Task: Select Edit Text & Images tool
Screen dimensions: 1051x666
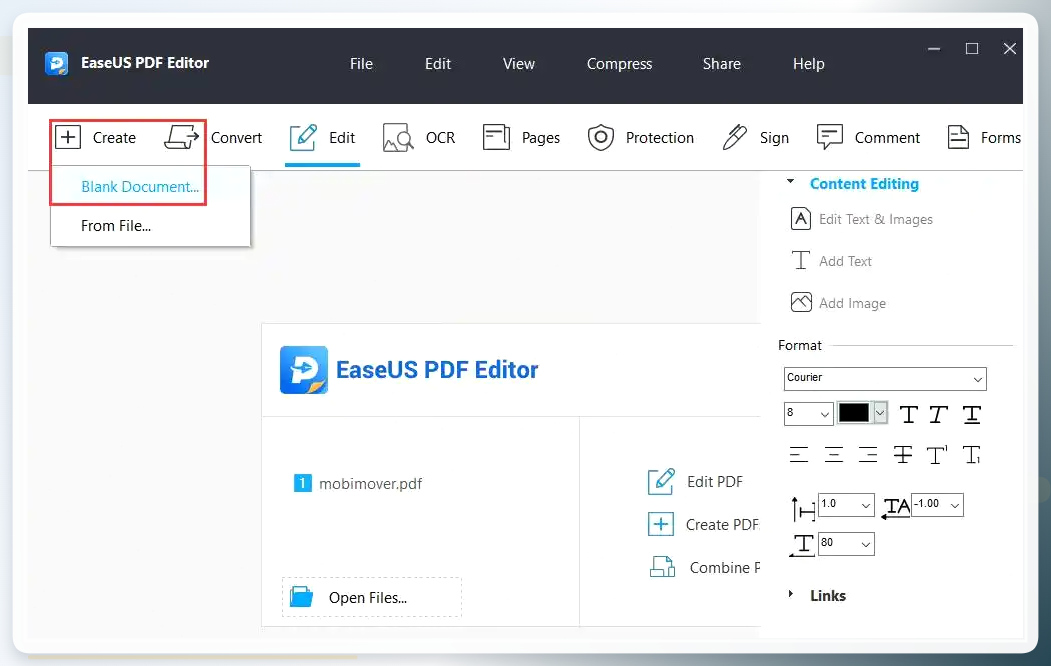Action: point(862,219)
